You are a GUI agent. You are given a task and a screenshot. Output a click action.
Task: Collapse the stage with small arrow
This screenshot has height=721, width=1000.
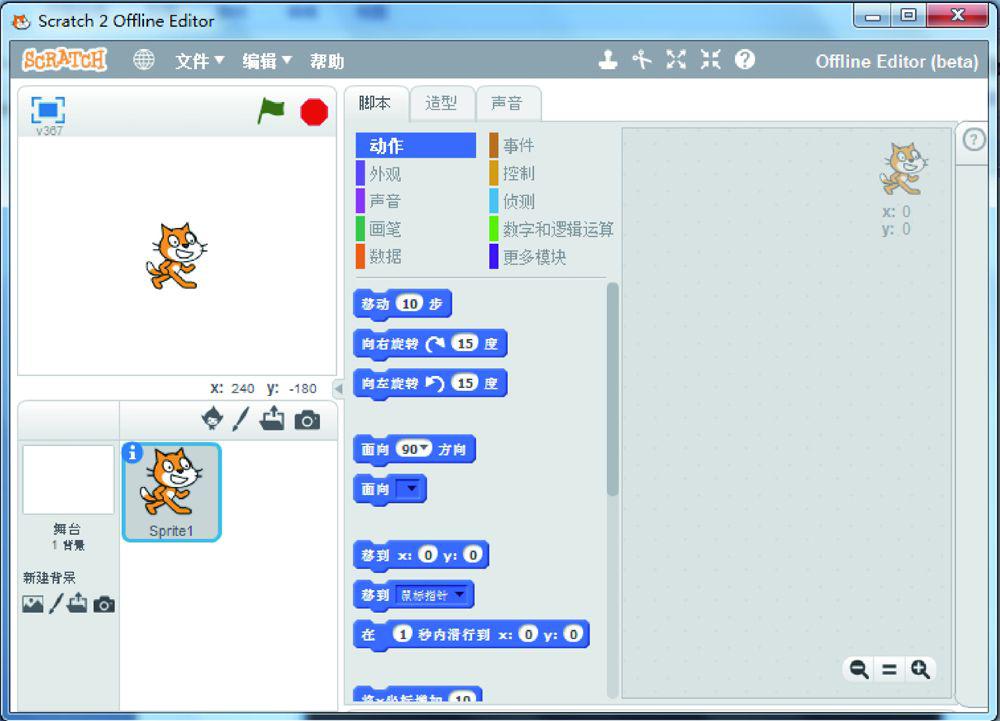coord(338,388)
